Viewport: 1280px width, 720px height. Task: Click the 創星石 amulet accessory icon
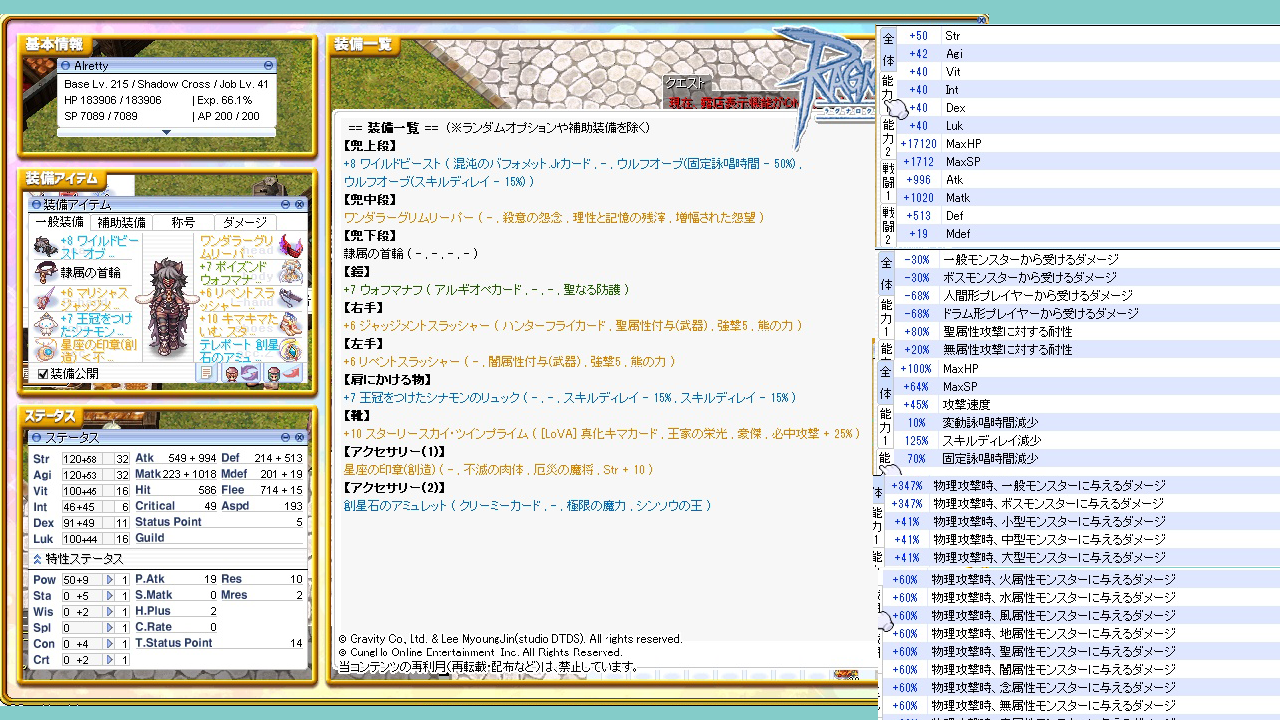pyautogui.click(x=290, y=351)
